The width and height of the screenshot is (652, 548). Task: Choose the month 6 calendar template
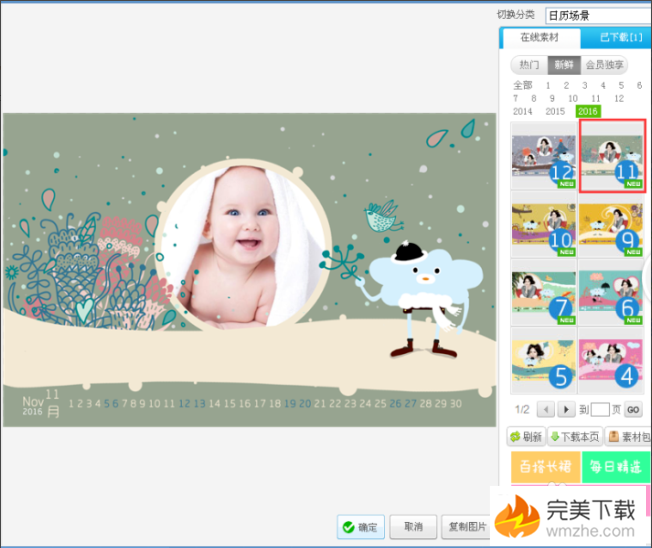click(611, 292)
